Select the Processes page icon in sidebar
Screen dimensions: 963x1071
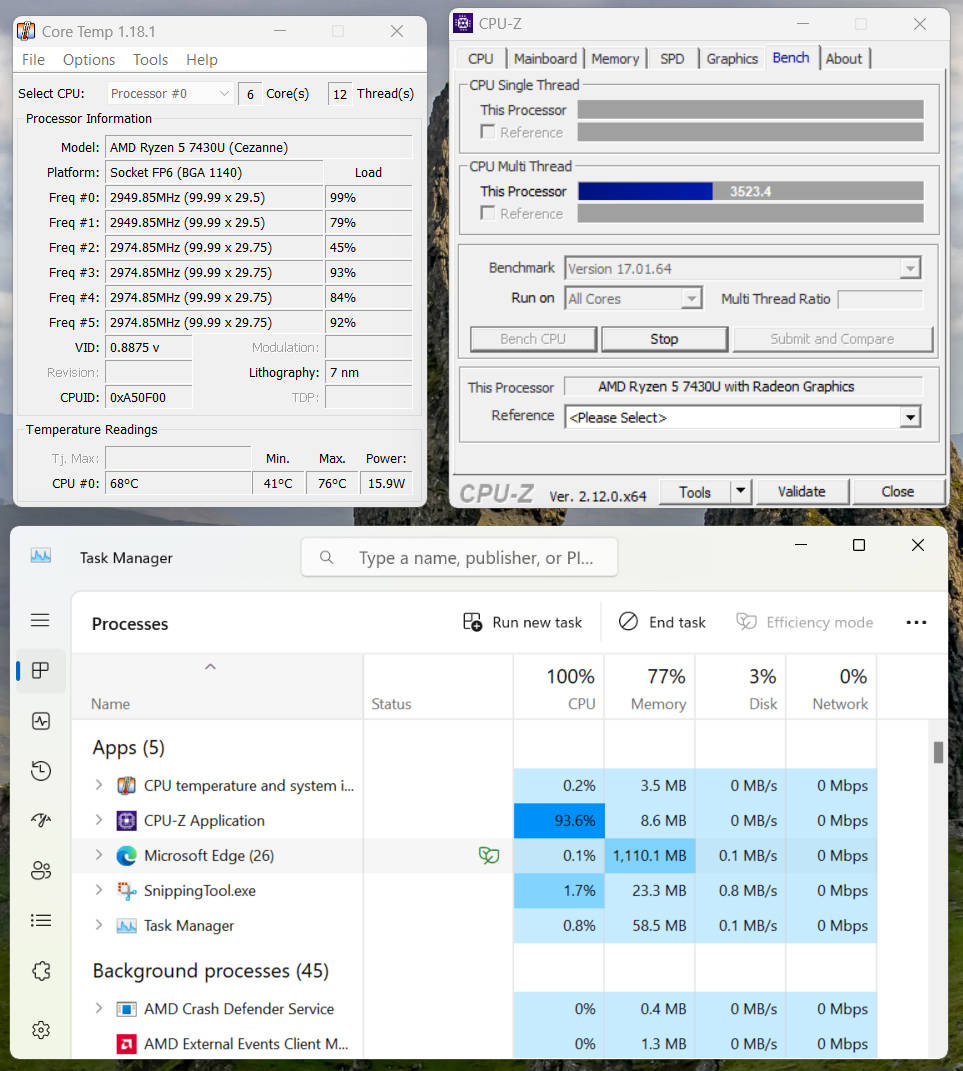40,671
